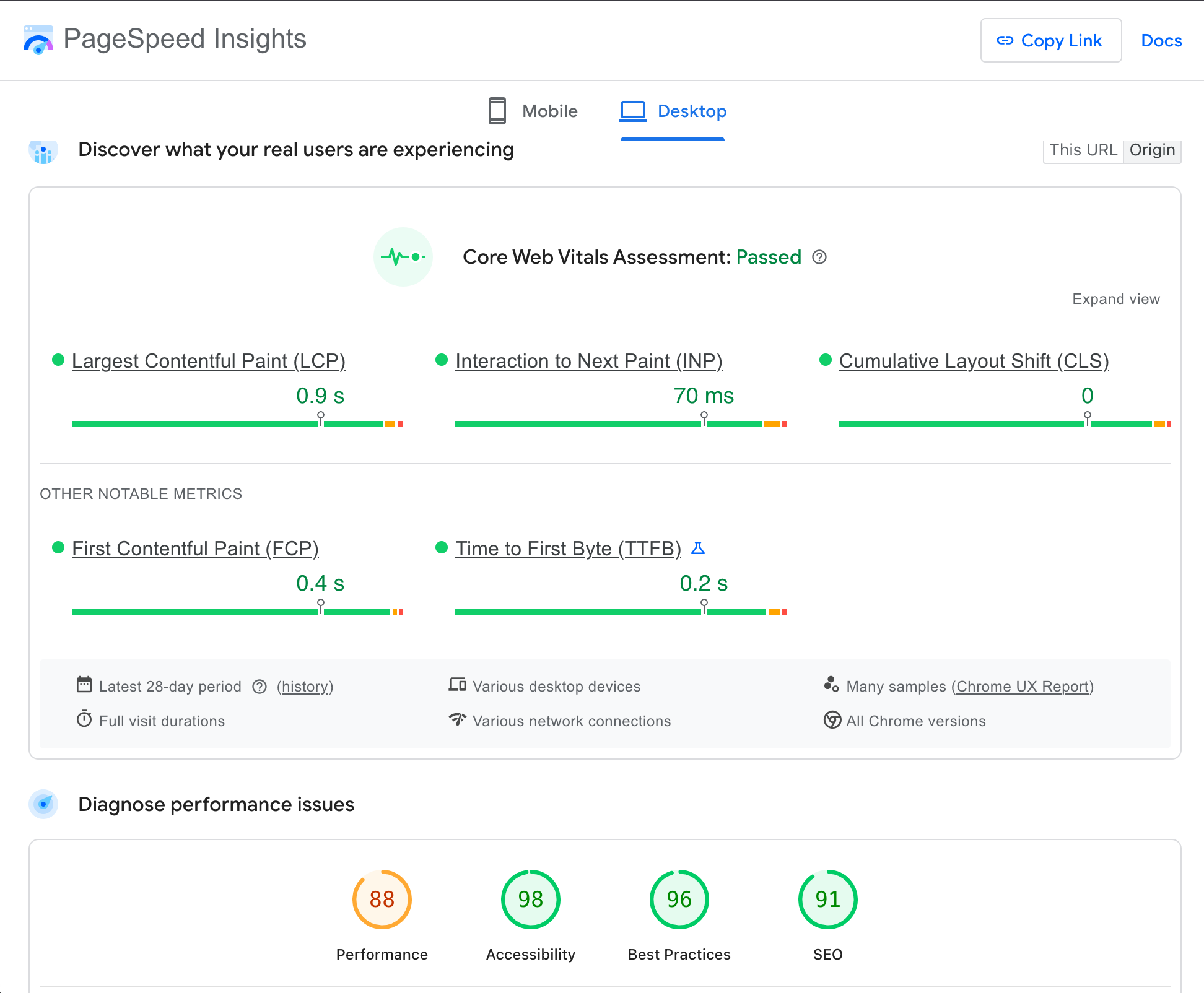Select the This URL toggle option
The width and height of the screenshot is (1204, 993).
point(1083,150)
